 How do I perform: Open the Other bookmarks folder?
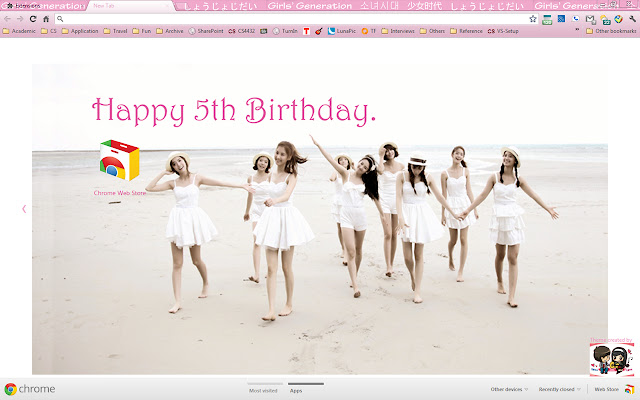point(611,31)
